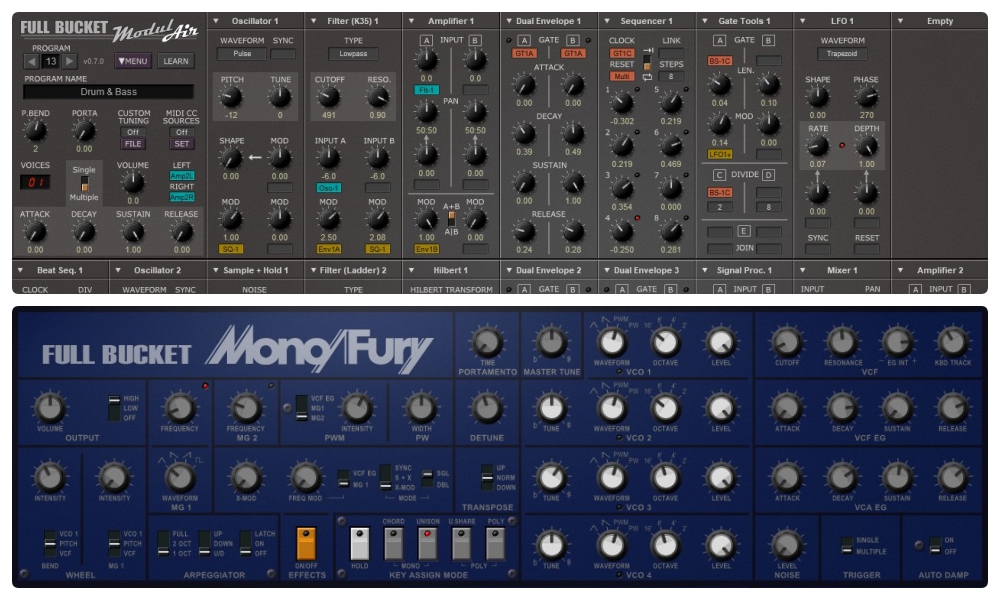Open the Flt-1 input source in Amplifier 1

coord(426,91)
